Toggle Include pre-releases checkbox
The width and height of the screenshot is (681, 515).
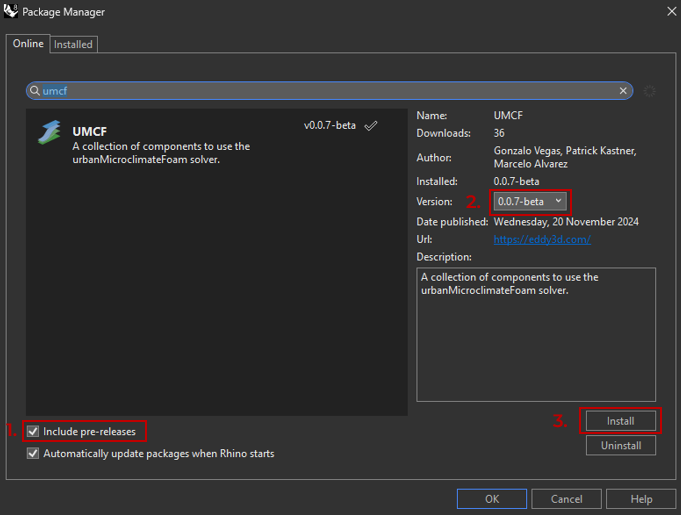click(x=33, y=432)
